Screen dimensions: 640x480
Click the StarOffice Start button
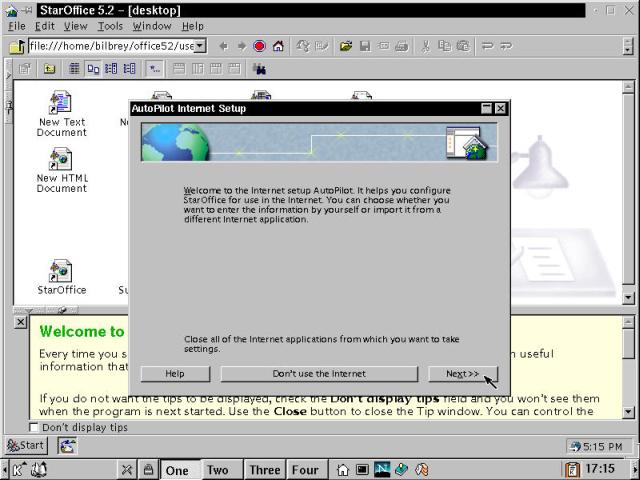tap(26, 446)
